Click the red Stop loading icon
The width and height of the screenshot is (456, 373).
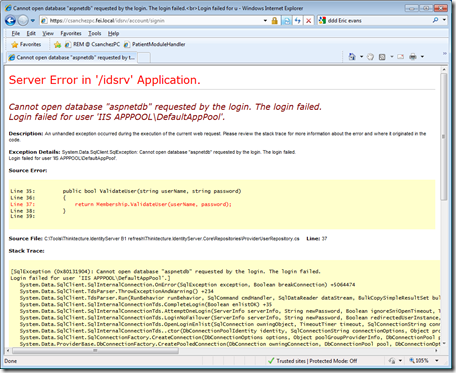click(309, 21)
